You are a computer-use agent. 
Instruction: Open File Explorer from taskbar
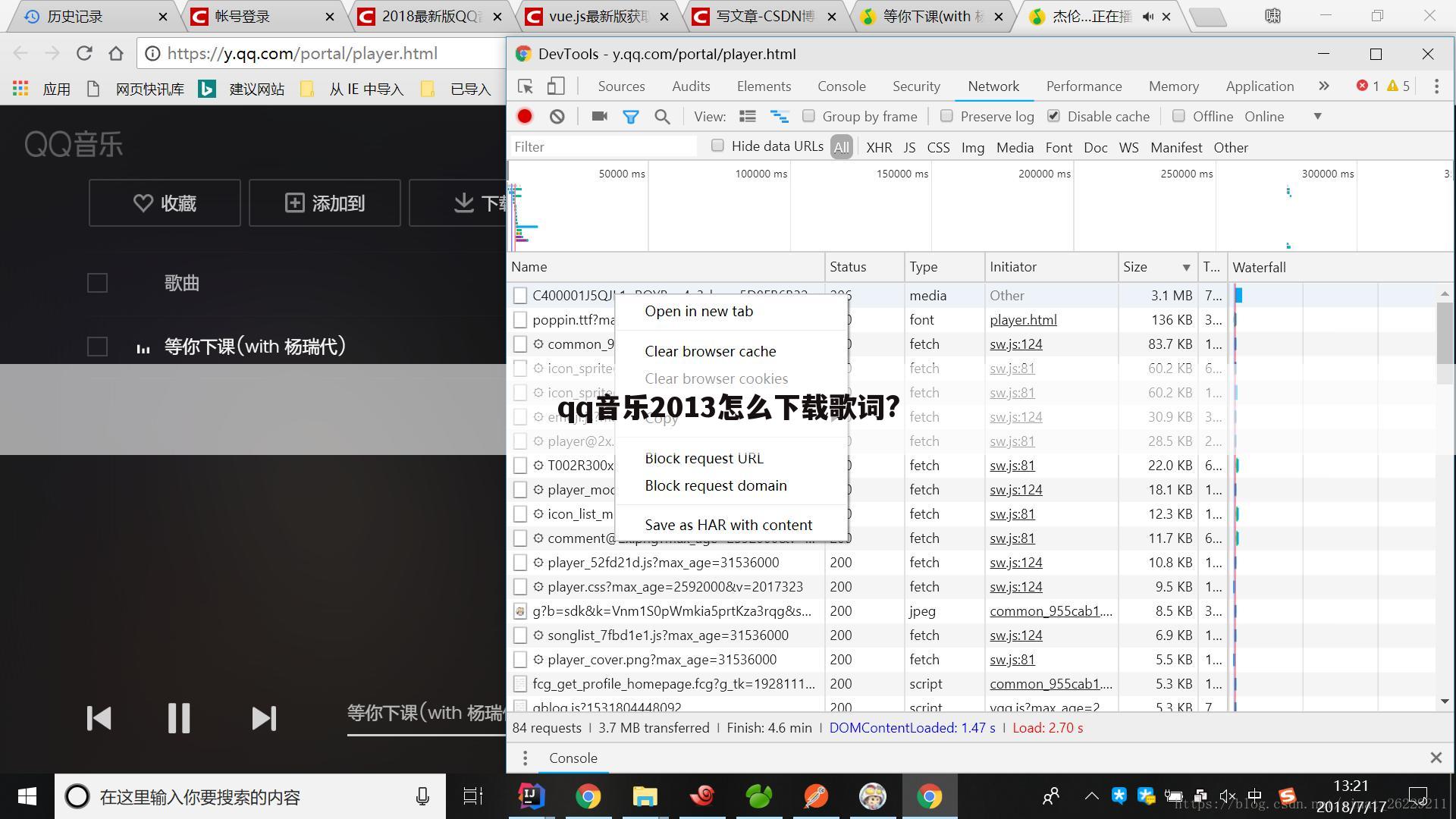645,796
